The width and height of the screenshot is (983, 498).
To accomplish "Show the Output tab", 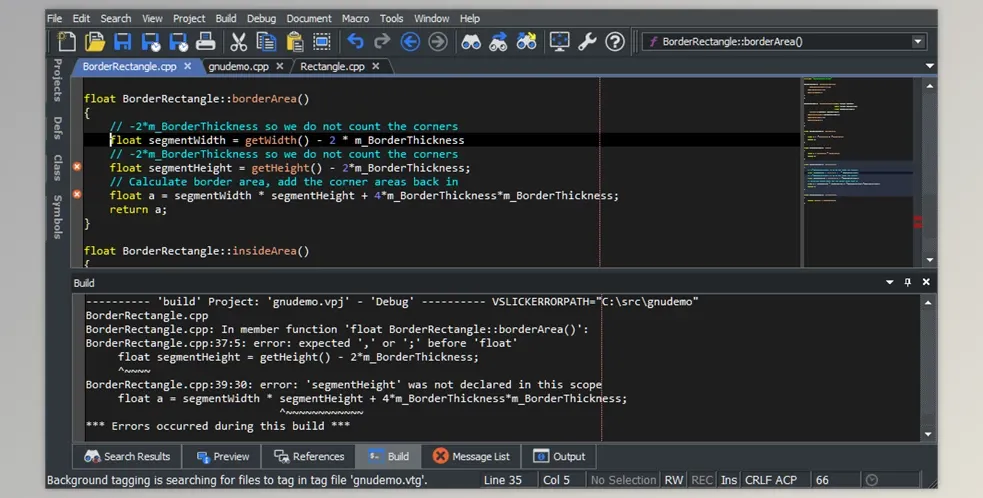I will (x=559, y=457).
